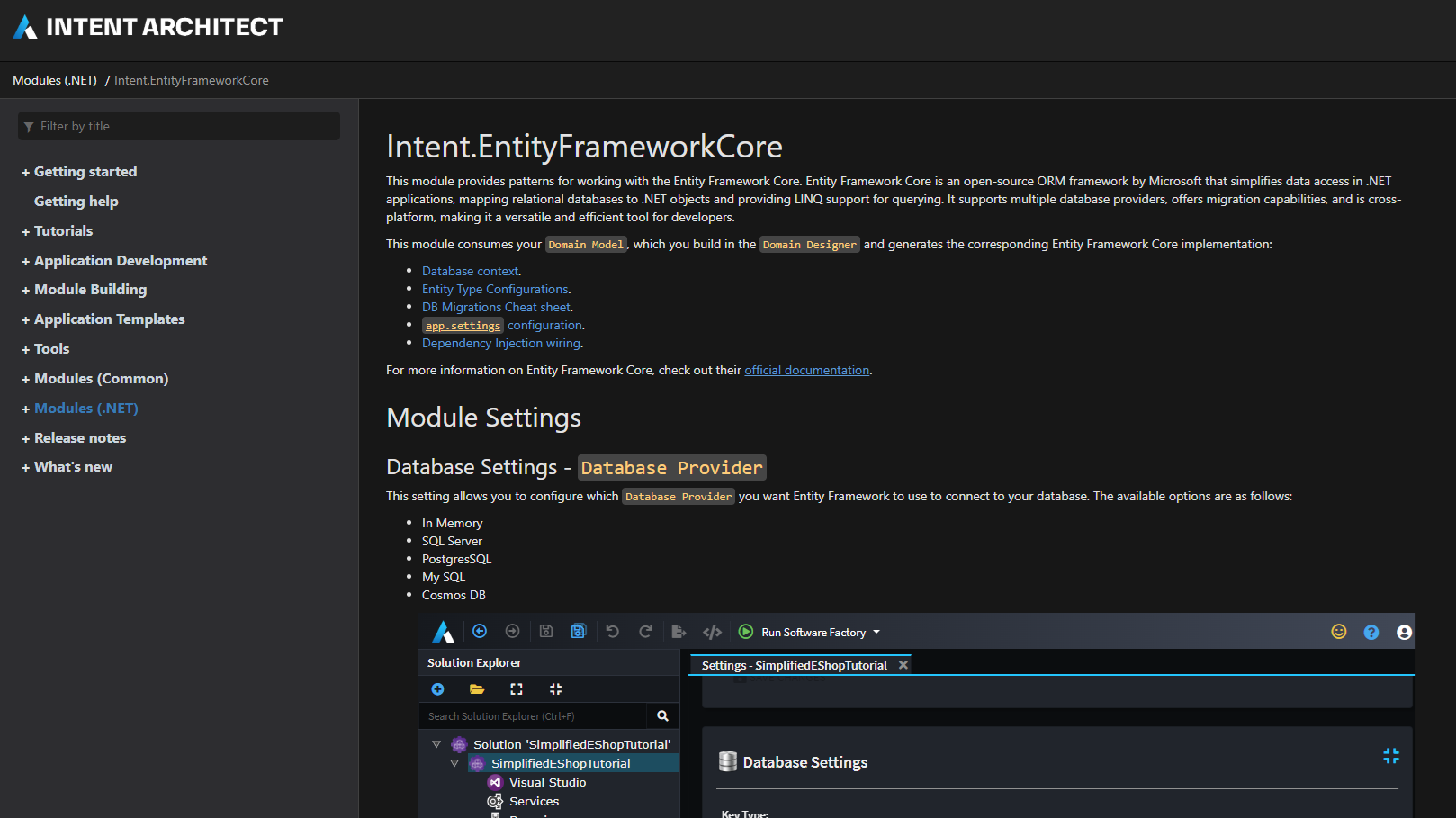Open the Database context link
The height and width of the screenshot is (818, 1456).
click(471, 271)
